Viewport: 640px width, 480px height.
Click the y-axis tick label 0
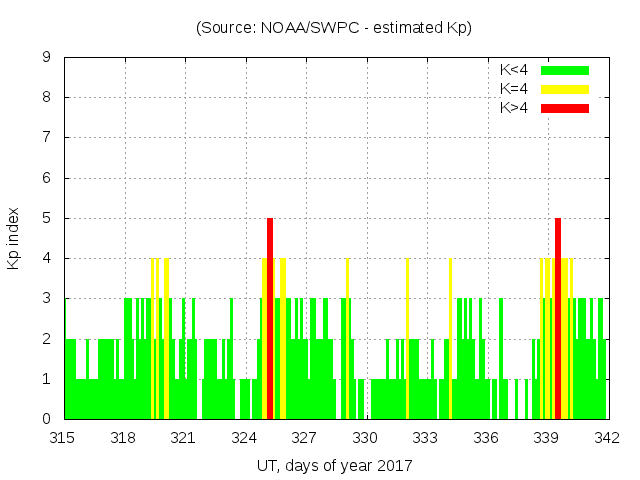pyautogui.click(x=47, y=419)
